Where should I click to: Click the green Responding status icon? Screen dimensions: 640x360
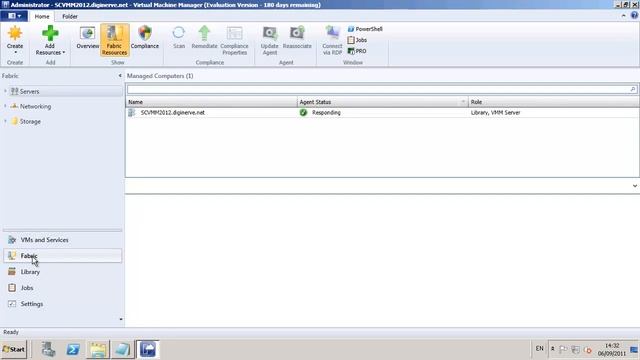point(303,113)
